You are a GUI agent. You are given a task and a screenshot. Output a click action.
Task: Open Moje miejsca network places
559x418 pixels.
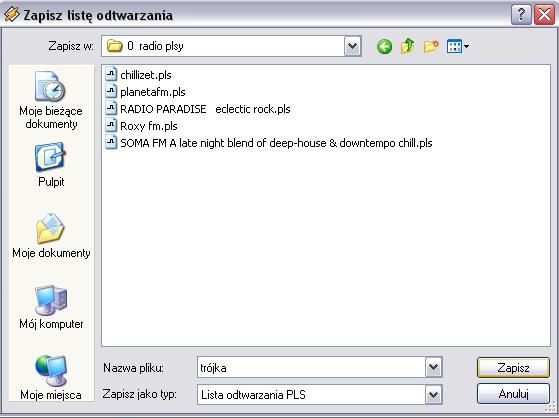[x=51, y=378]
